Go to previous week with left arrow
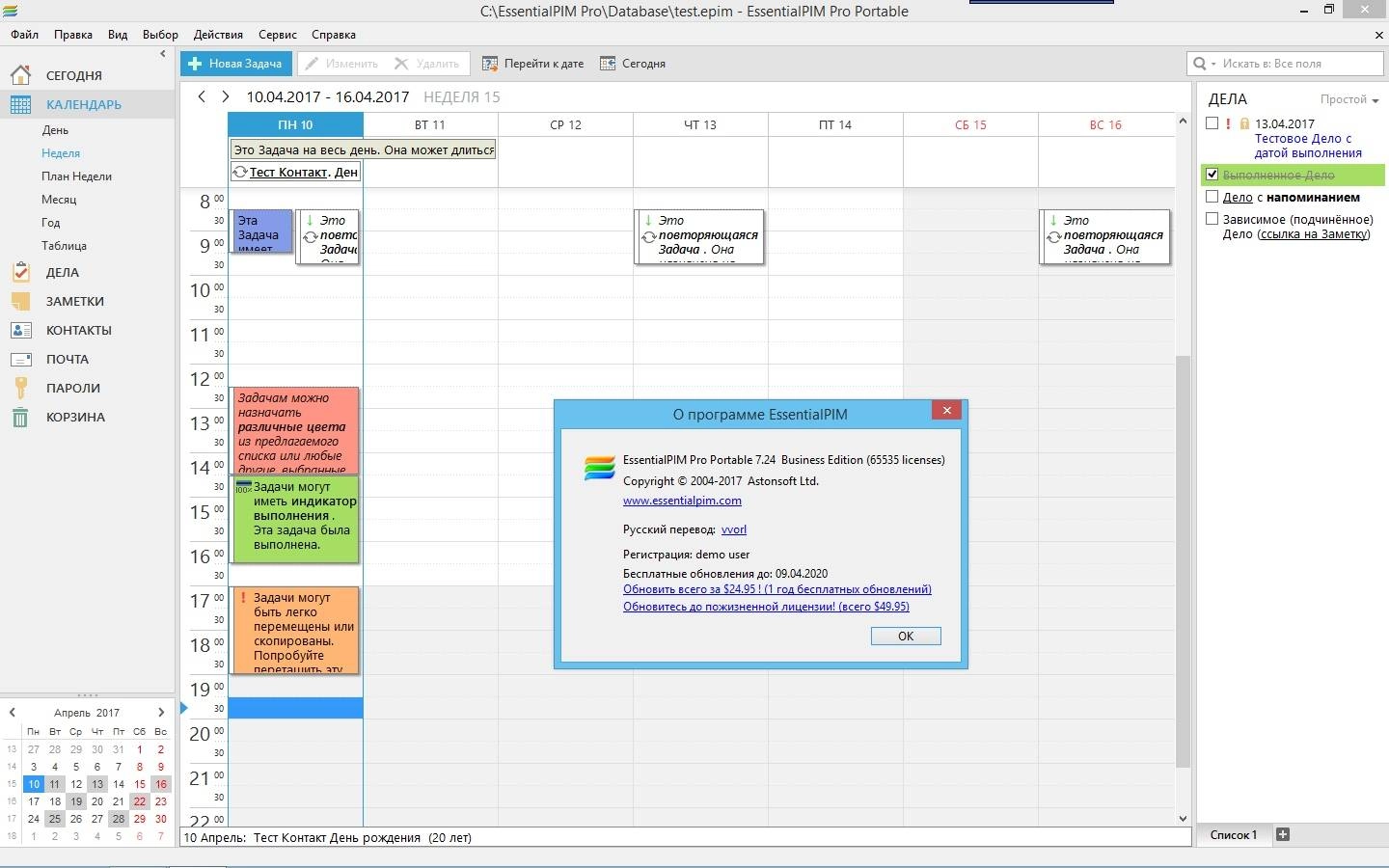This screenshot has height=868, width=1389. click(x=202, y=96)
